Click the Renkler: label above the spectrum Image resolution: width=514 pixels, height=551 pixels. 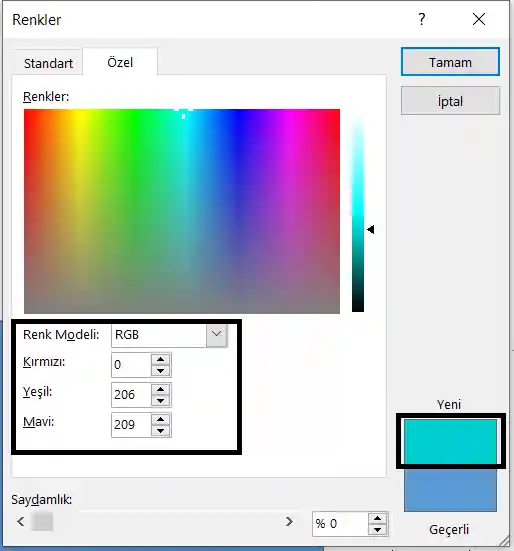tap(46, 96)
